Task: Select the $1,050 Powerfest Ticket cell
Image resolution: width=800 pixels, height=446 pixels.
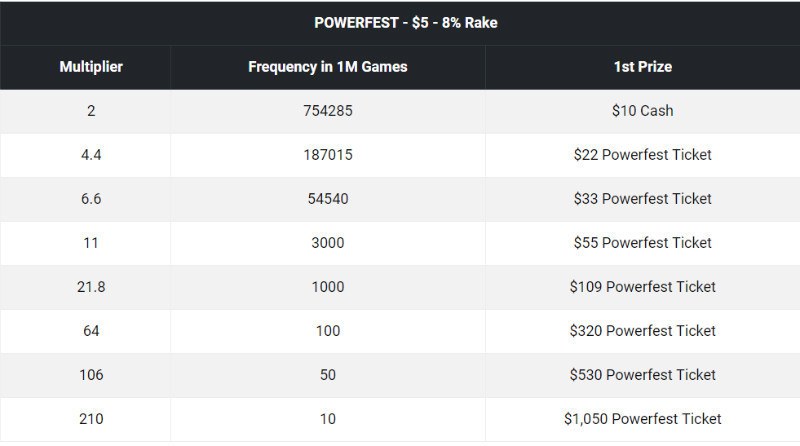Action: pyautogui.click(x=642, y=419)
